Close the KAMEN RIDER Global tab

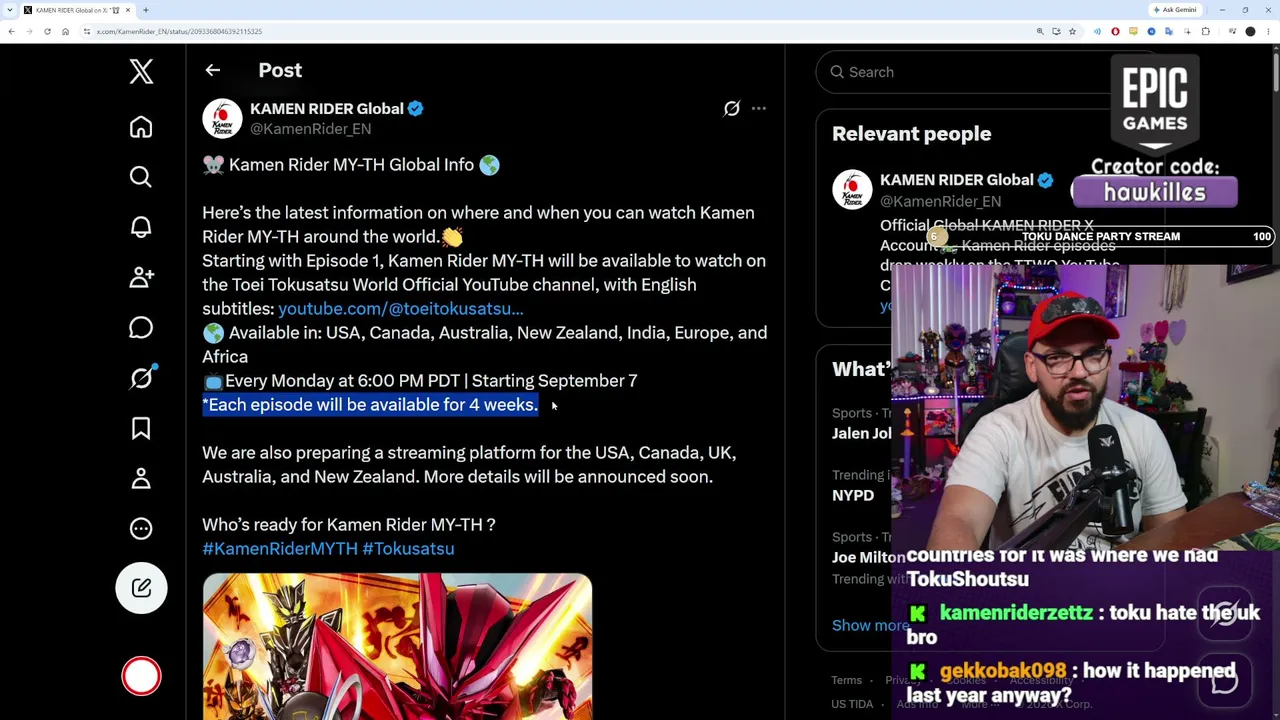pos(128,10)
